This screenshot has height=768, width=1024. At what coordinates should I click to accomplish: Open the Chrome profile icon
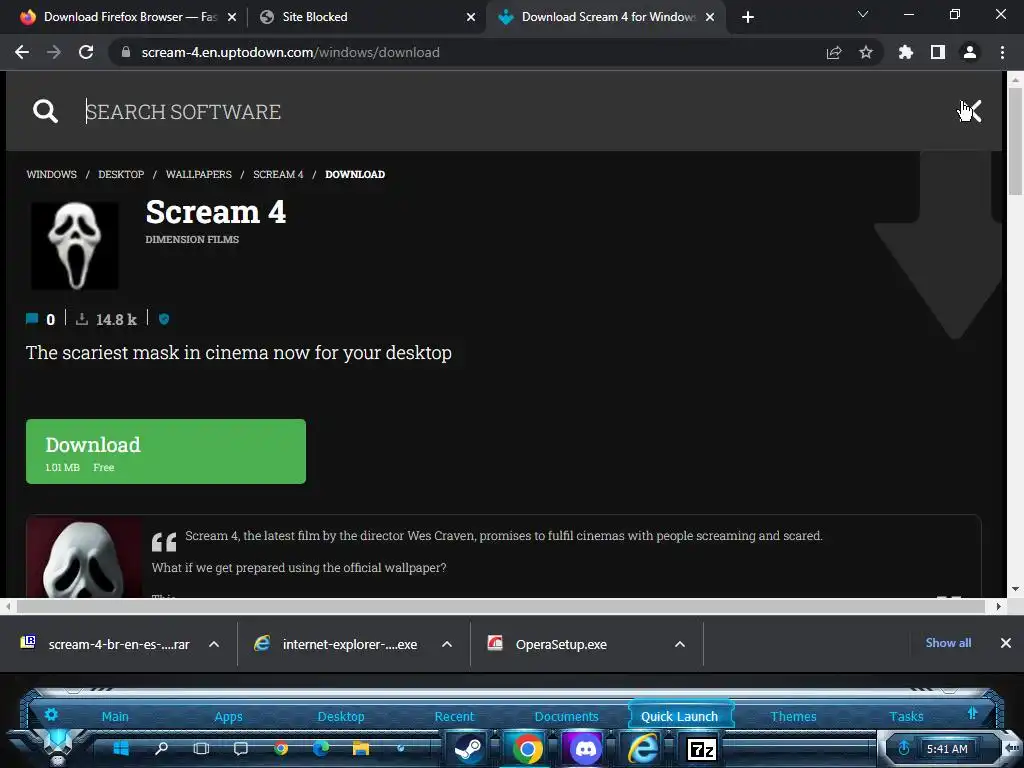tap(970, 52)
